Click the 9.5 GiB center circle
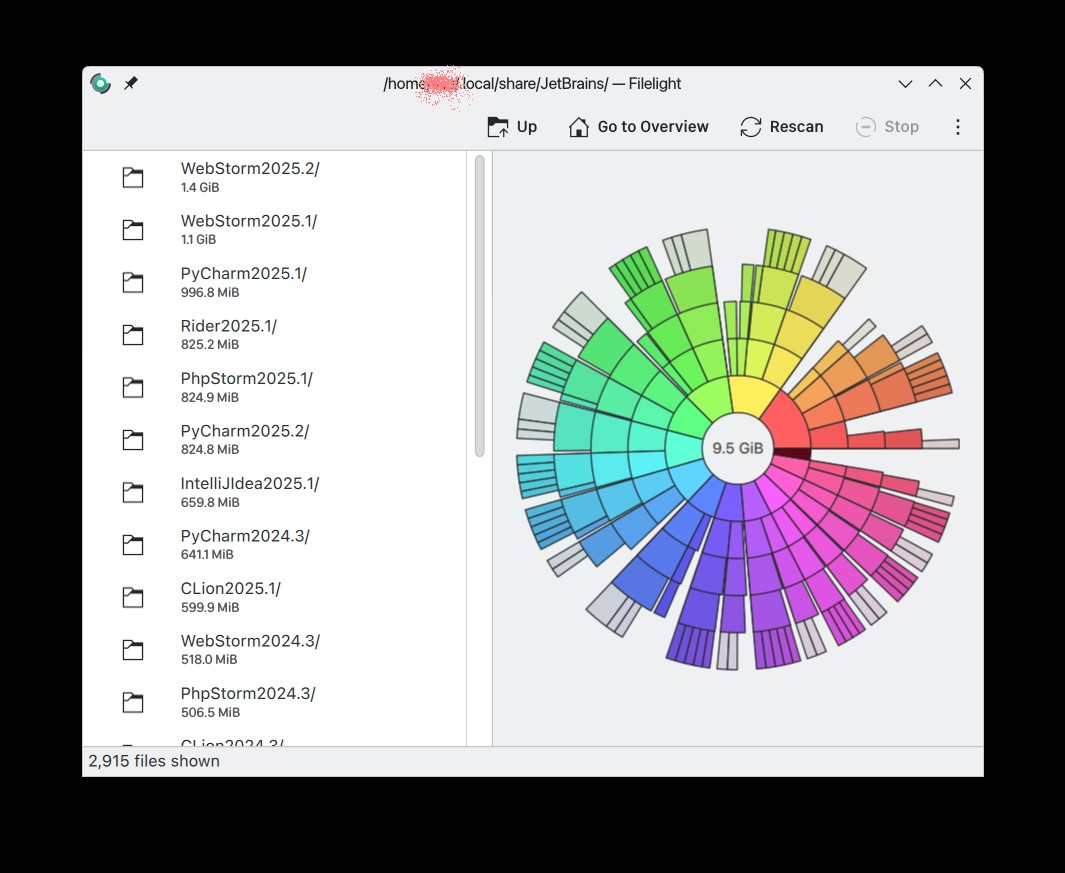Image resolution: width=1065 pixels, height=873 pixels. tap(737, 448)
